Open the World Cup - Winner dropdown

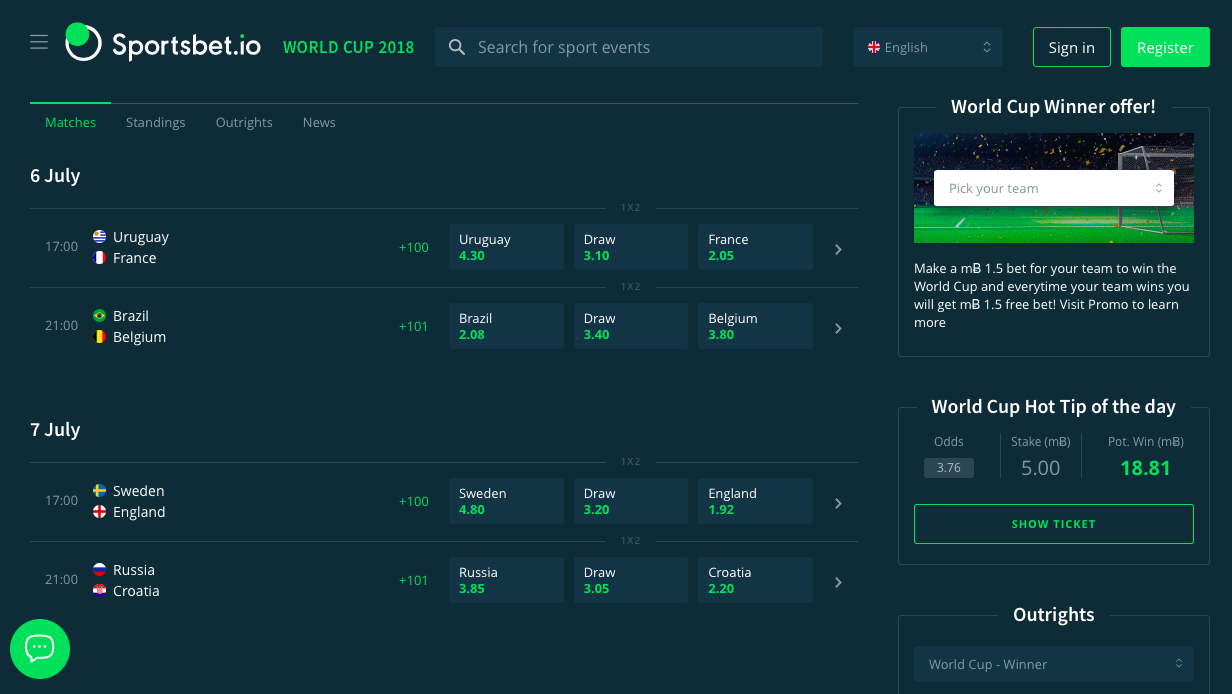click(1054, 664)
